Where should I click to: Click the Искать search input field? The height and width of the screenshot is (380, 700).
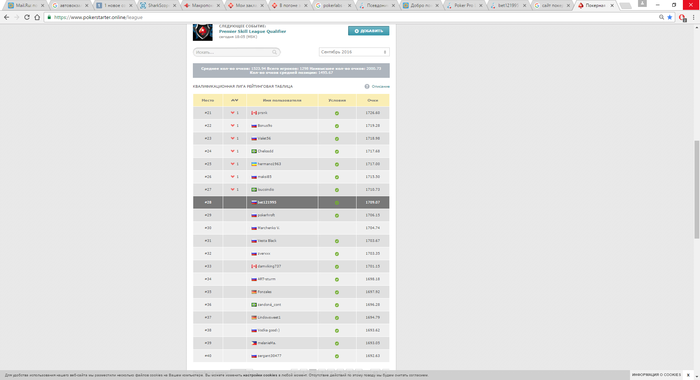tap(237, 52)
